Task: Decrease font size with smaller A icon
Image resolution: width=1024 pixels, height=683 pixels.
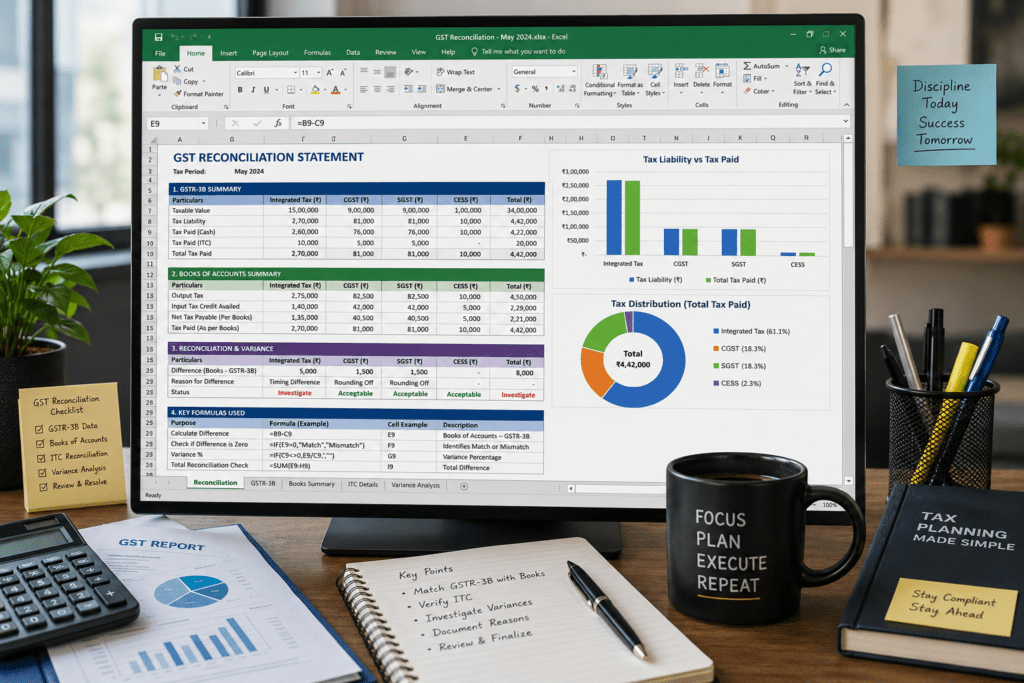Action: [x=343, y=72]
